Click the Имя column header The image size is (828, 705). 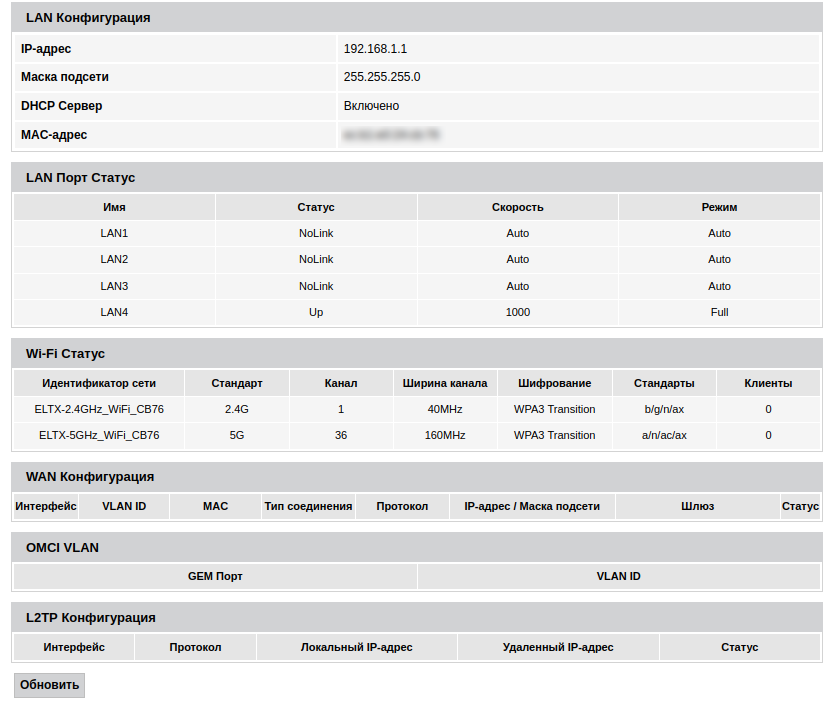114,207
